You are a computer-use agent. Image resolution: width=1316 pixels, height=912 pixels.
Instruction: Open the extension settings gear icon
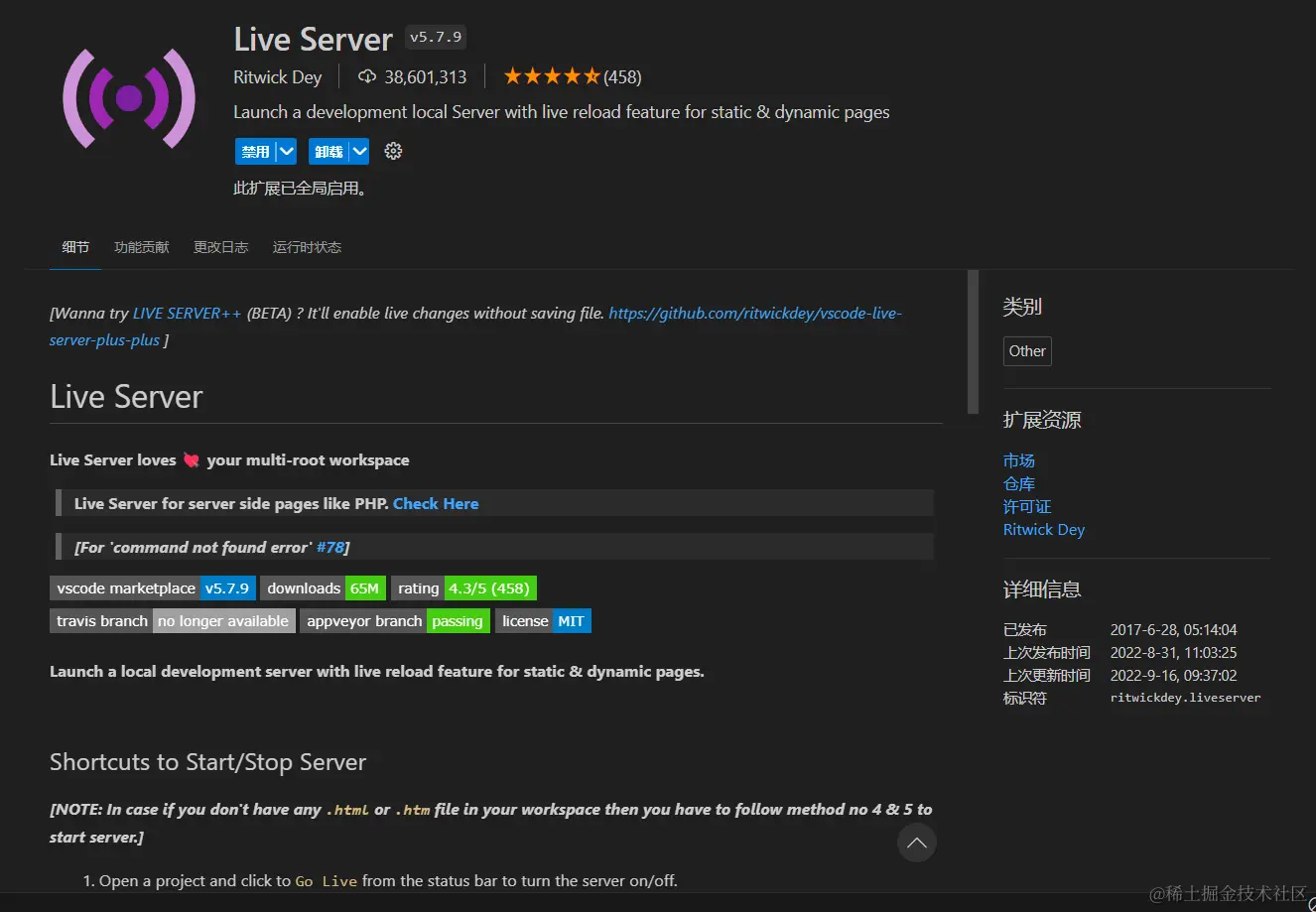pyautogui.click(x=393, y=151)
